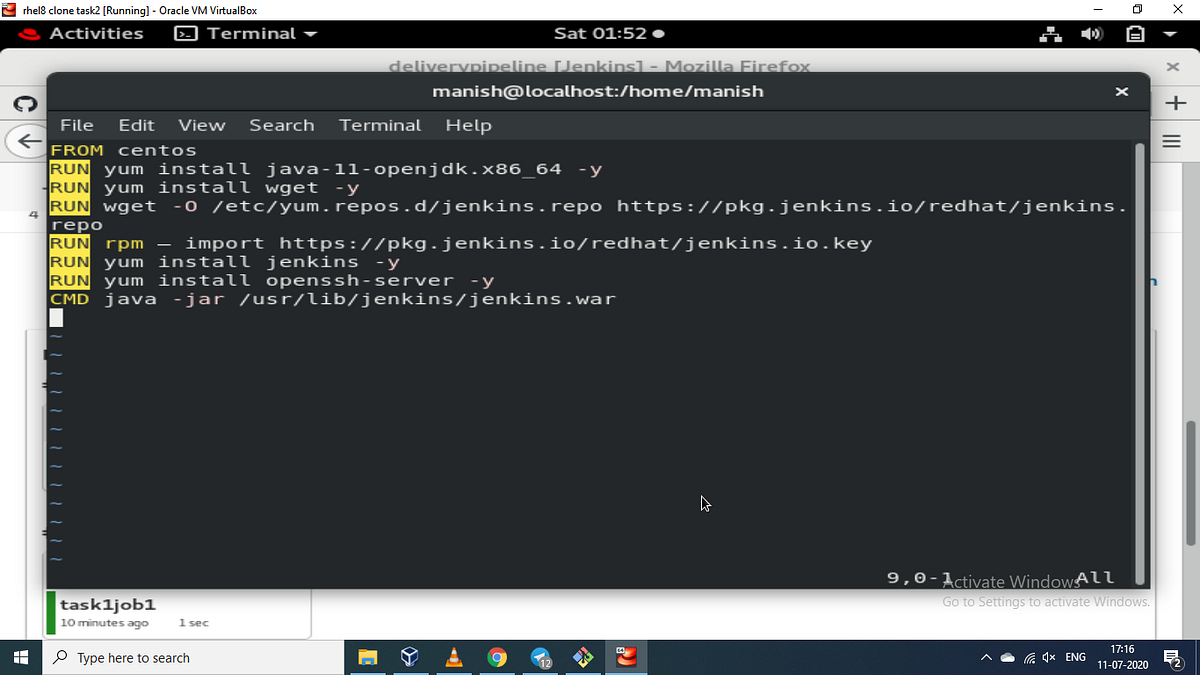1200x675 pixels.
Task: Unmute the speaker in the system tray
Action: 1048,657
